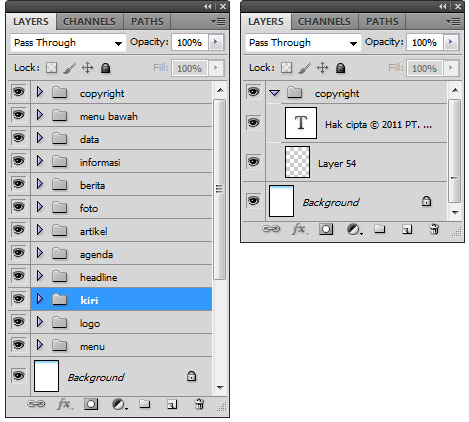Click the Background layer thumbnail in the right panel
469x422 pixels.
[281, 201]
